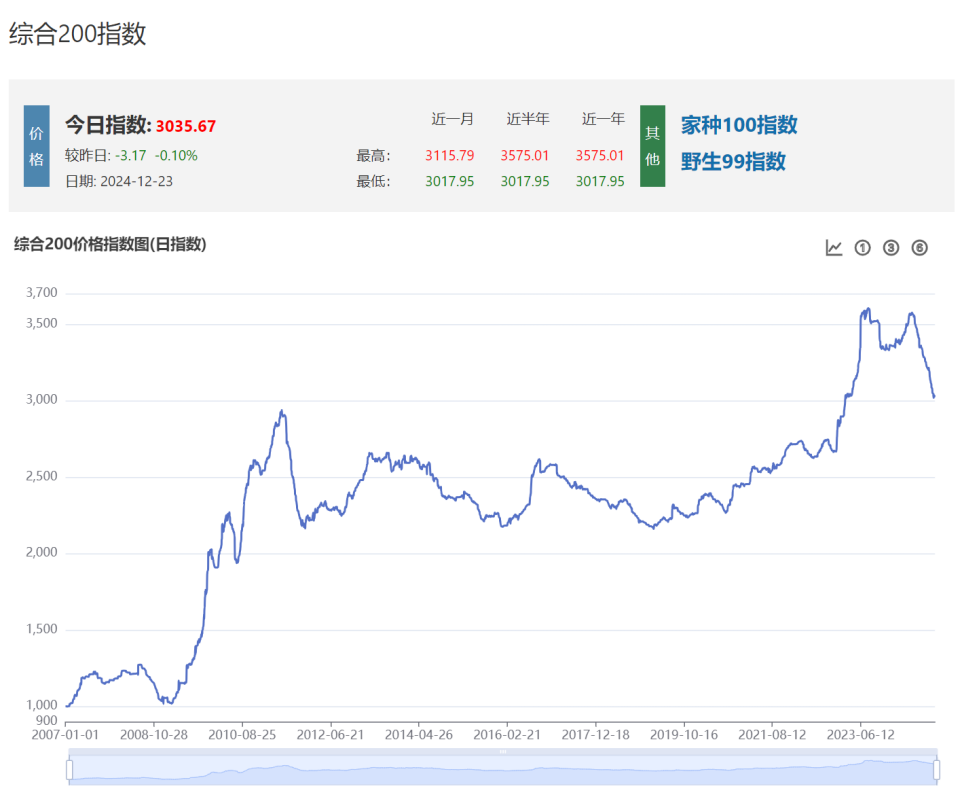Screen dimensions: 962x797
Task: Click the 2023-06-12 x-axis date label
Action: tap(861, 735)
